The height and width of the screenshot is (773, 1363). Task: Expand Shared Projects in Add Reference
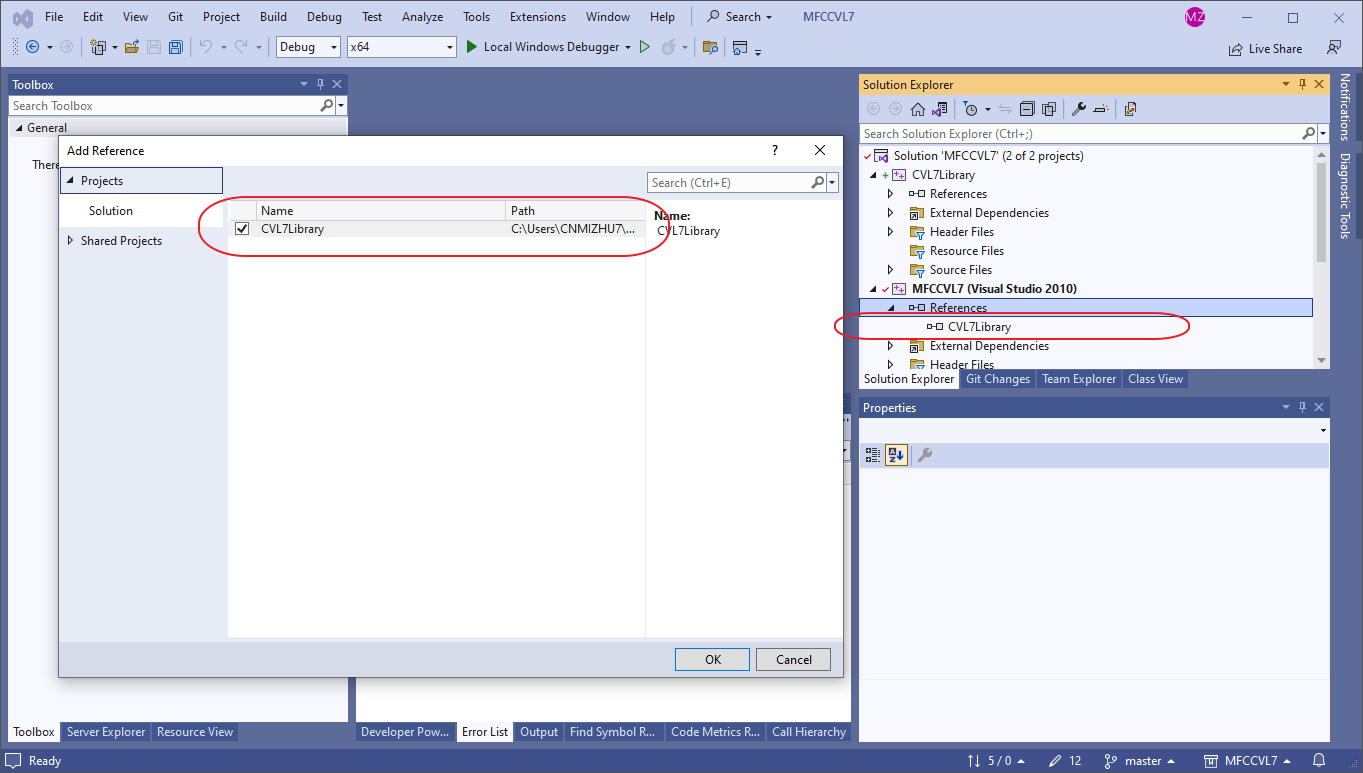(x=70, y=241)
